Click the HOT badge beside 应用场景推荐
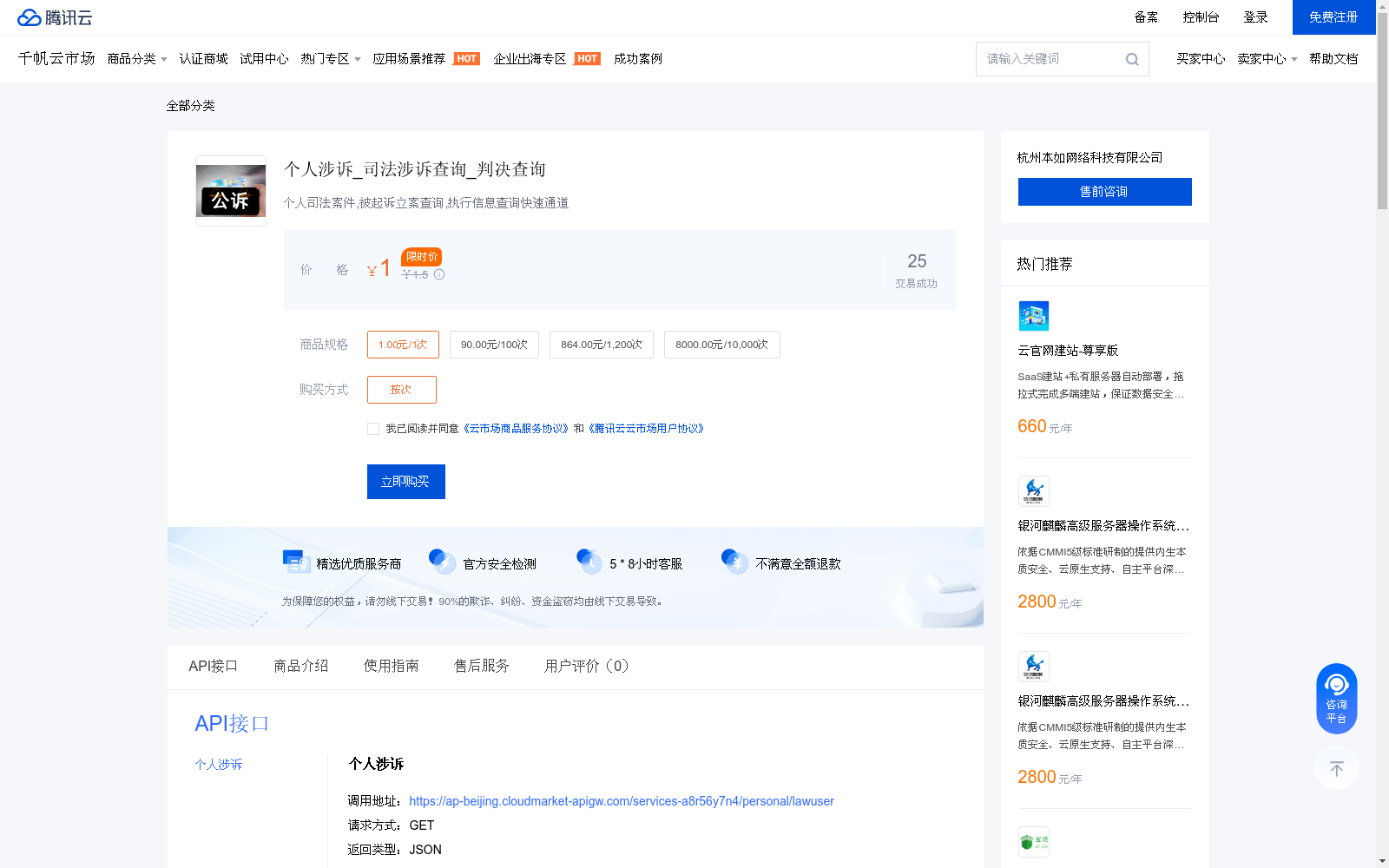 467,59
